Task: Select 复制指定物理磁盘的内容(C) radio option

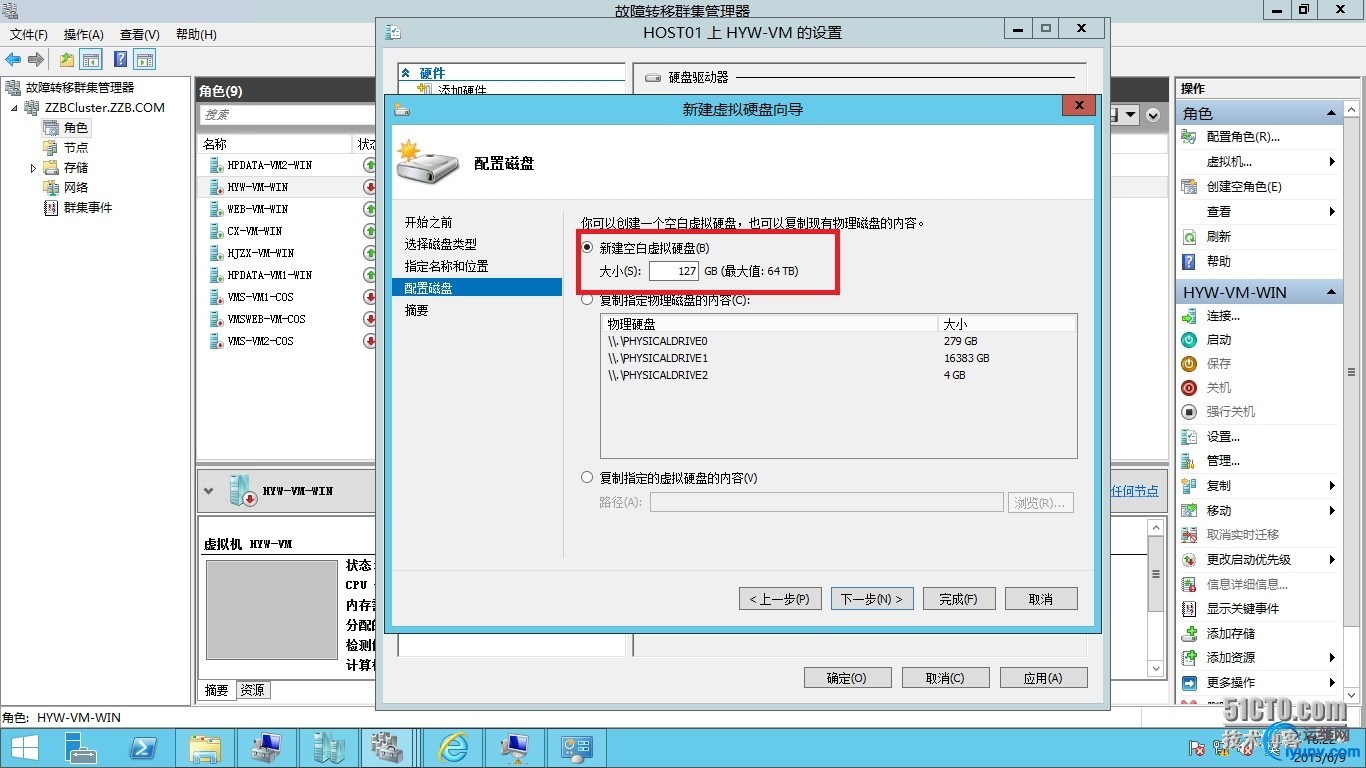Action: coord(588,299)
